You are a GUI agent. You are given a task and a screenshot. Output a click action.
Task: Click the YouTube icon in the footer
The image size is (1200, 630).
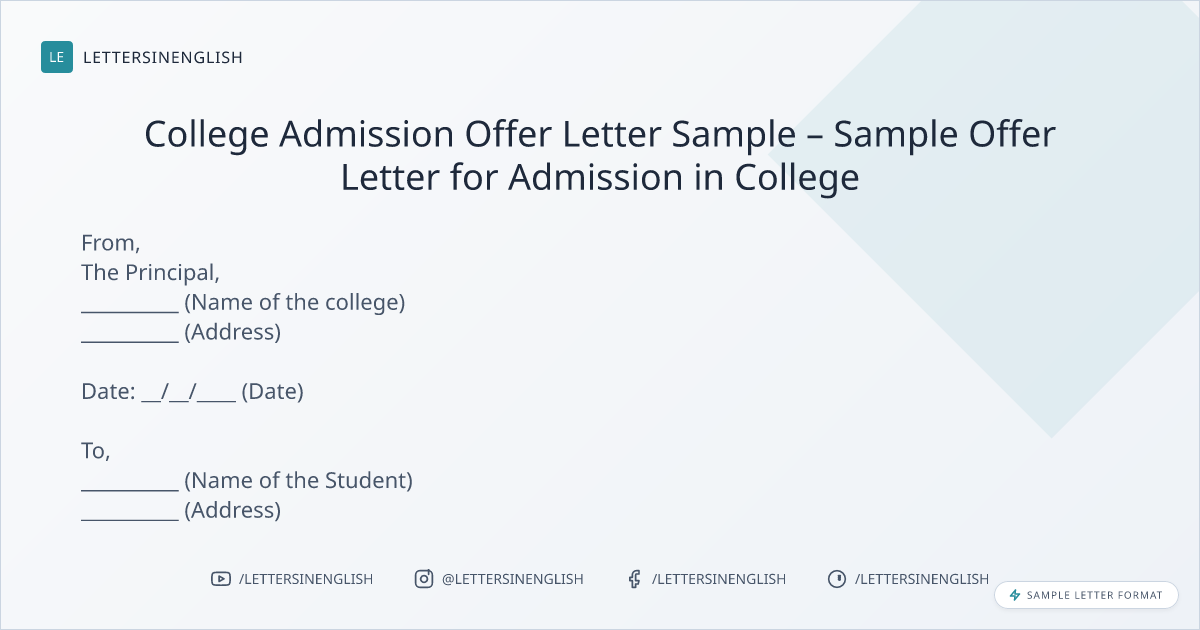(220, 579)
